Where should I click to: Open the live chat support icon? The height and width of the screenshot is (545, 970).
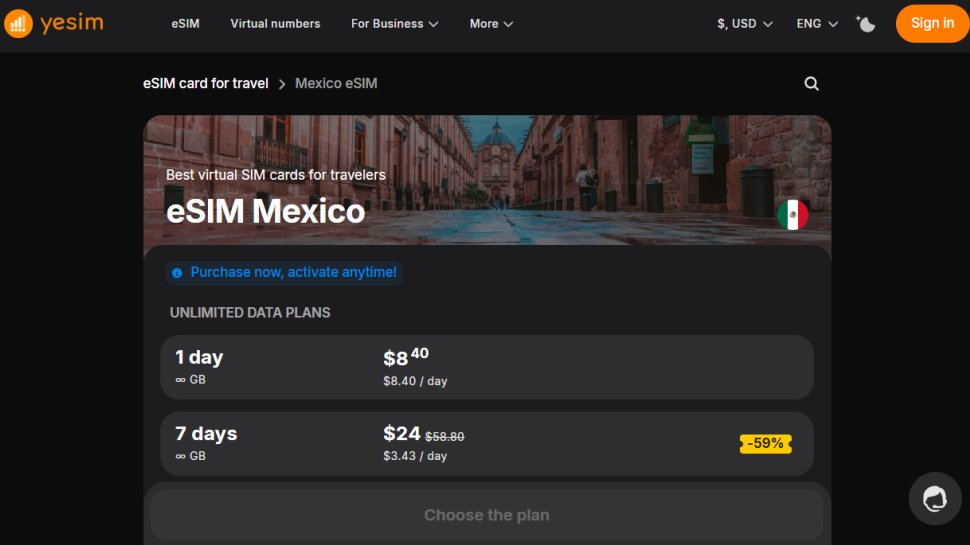tap(935, 499)
